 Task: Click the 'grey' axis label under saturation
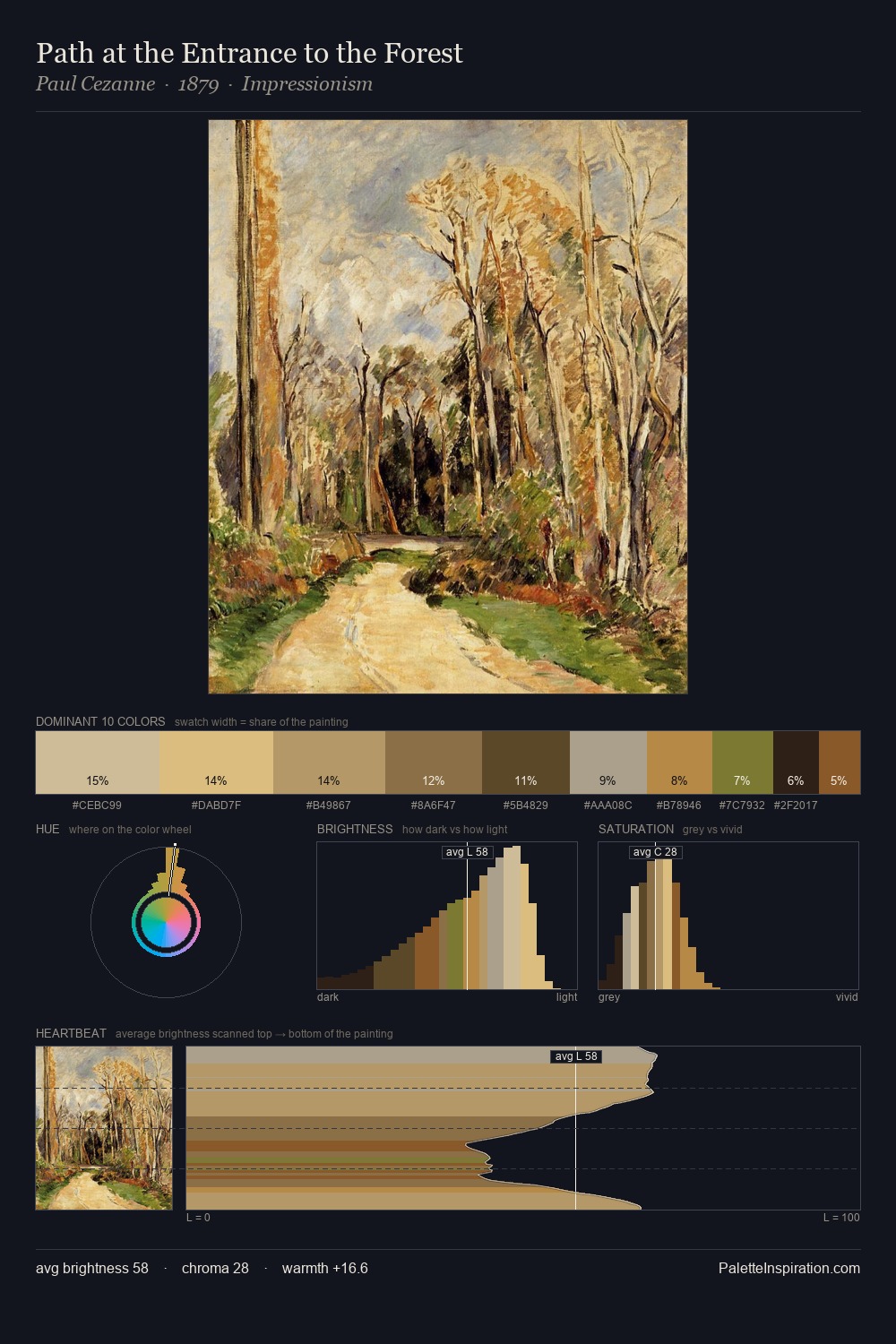tap(609, 997)
